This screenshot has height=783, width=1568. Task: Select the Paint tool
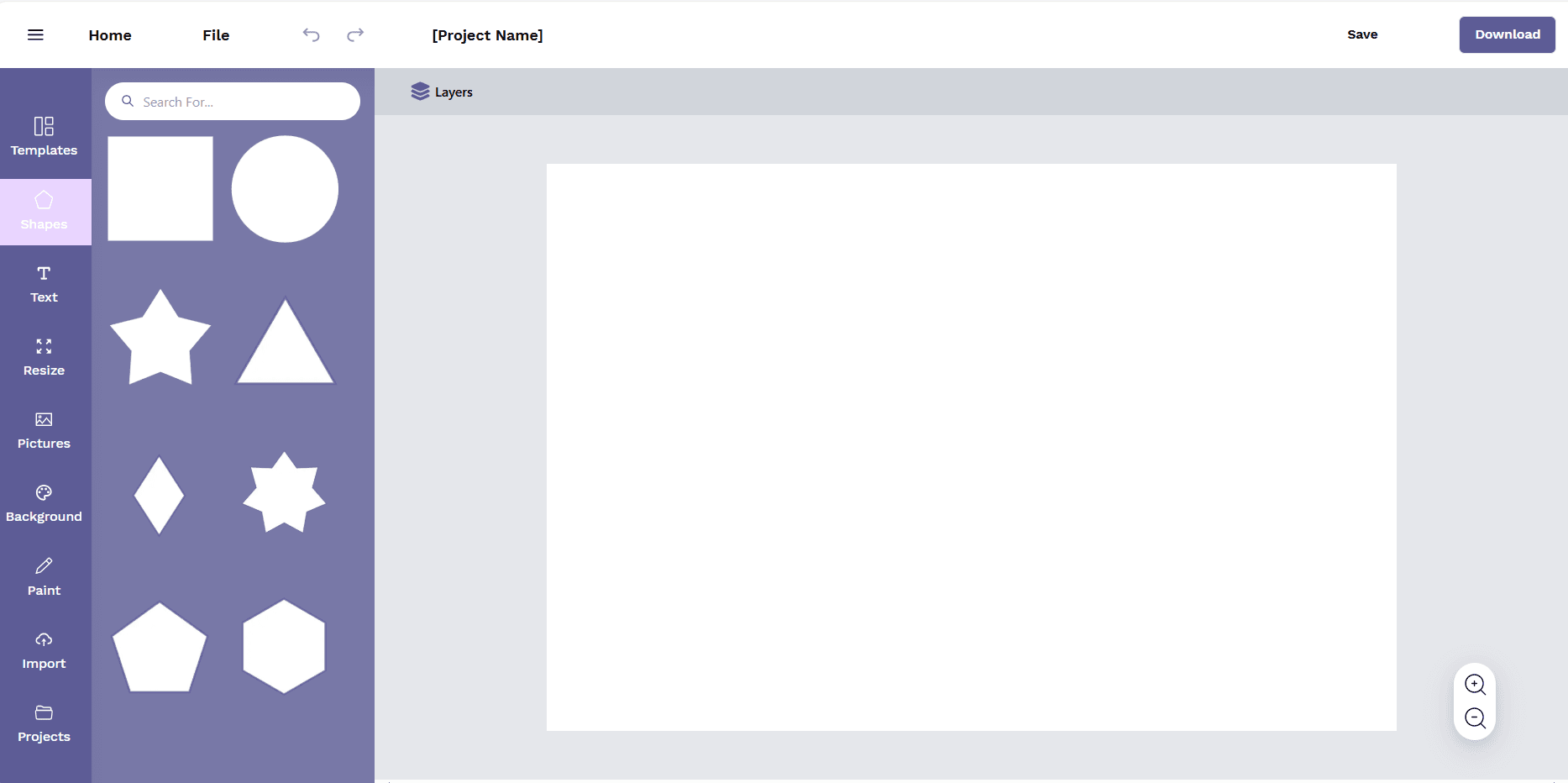coord(45,578)
